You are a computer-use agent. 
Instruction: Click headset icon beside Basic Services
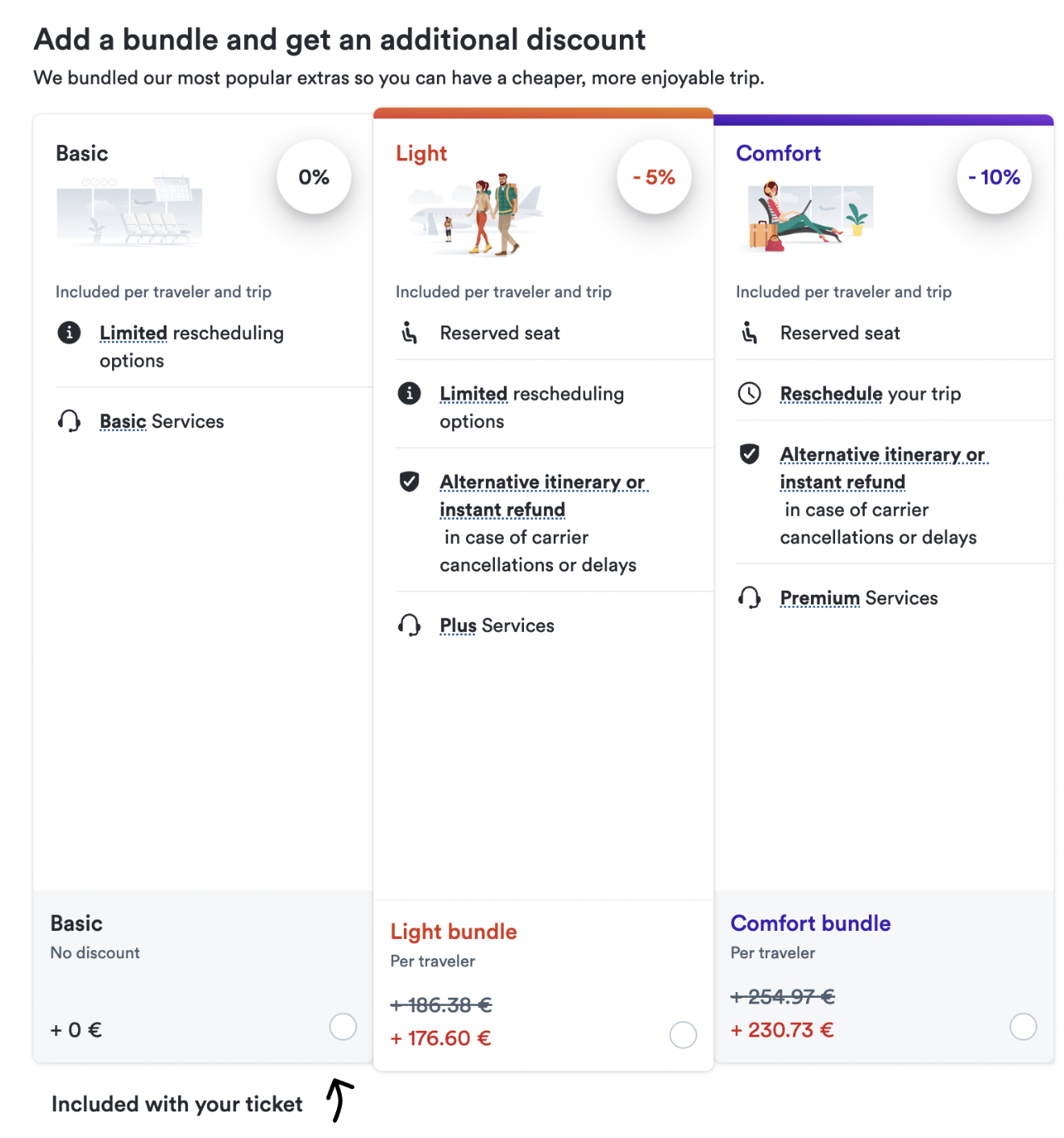pos(69,421)
